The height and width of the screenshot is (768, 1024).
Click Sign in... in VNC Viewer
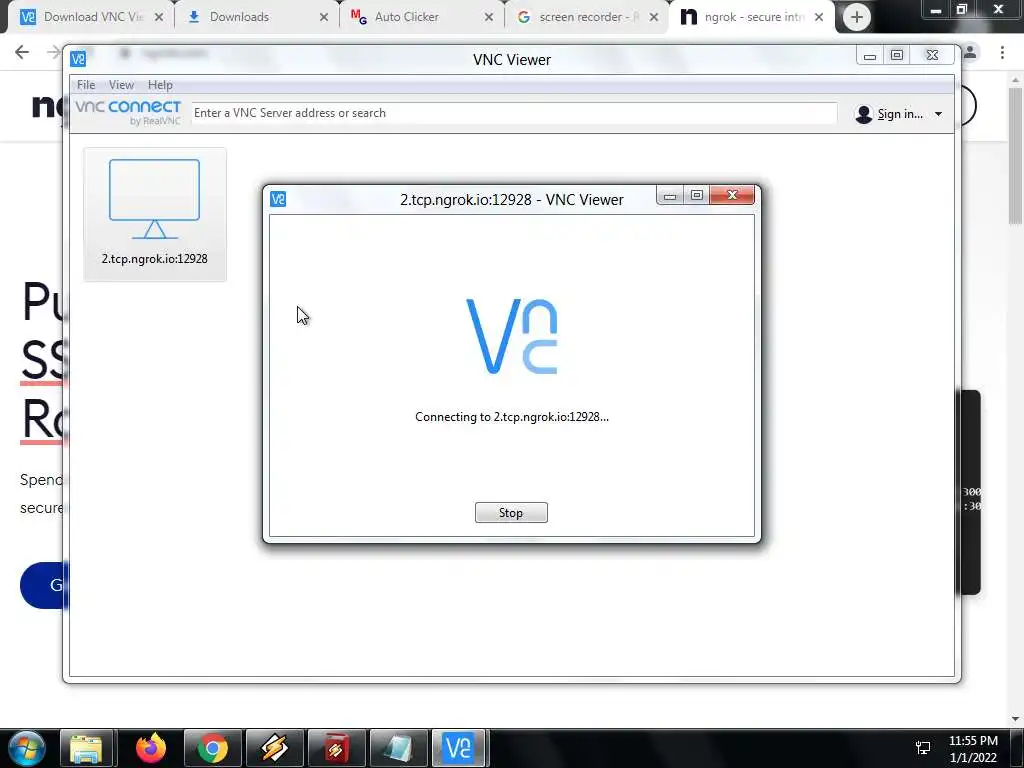point(889,114)
